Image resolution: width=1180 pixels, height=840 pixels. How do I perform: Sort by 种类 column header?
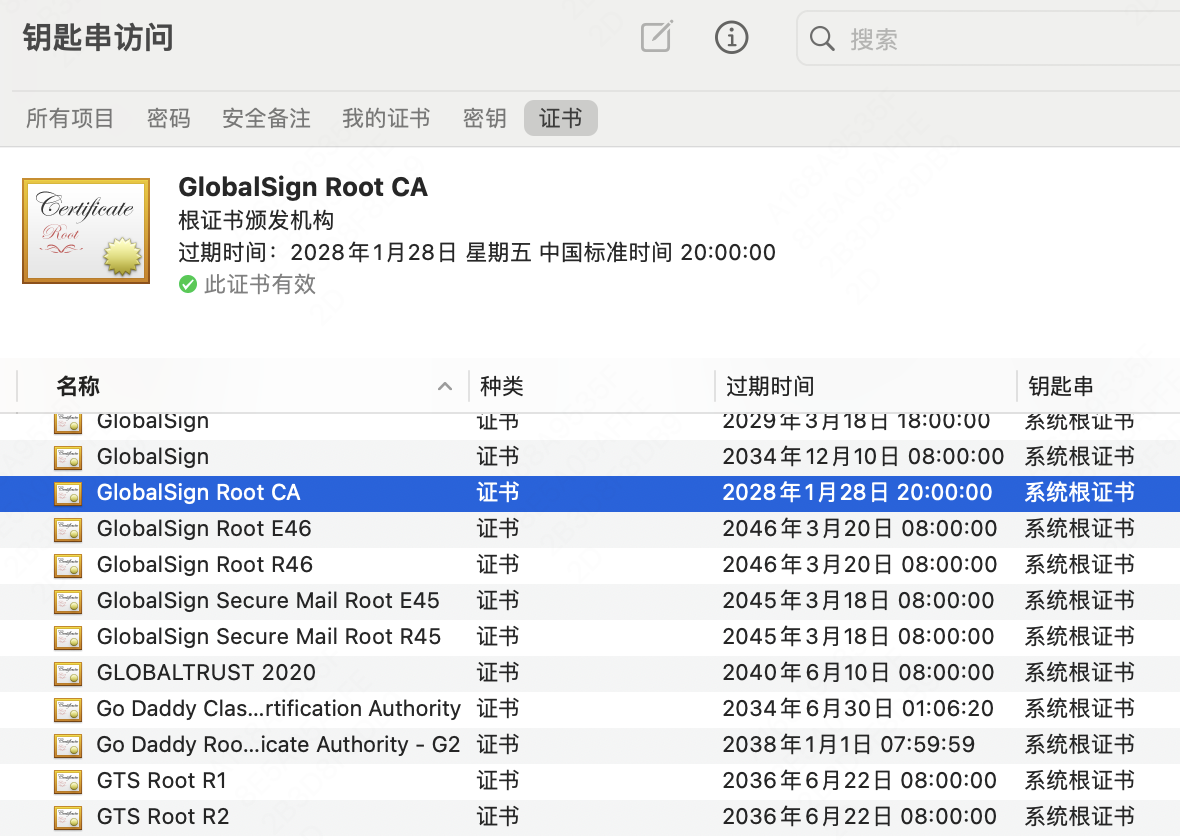pyautogui.click(x=501, y=386)
